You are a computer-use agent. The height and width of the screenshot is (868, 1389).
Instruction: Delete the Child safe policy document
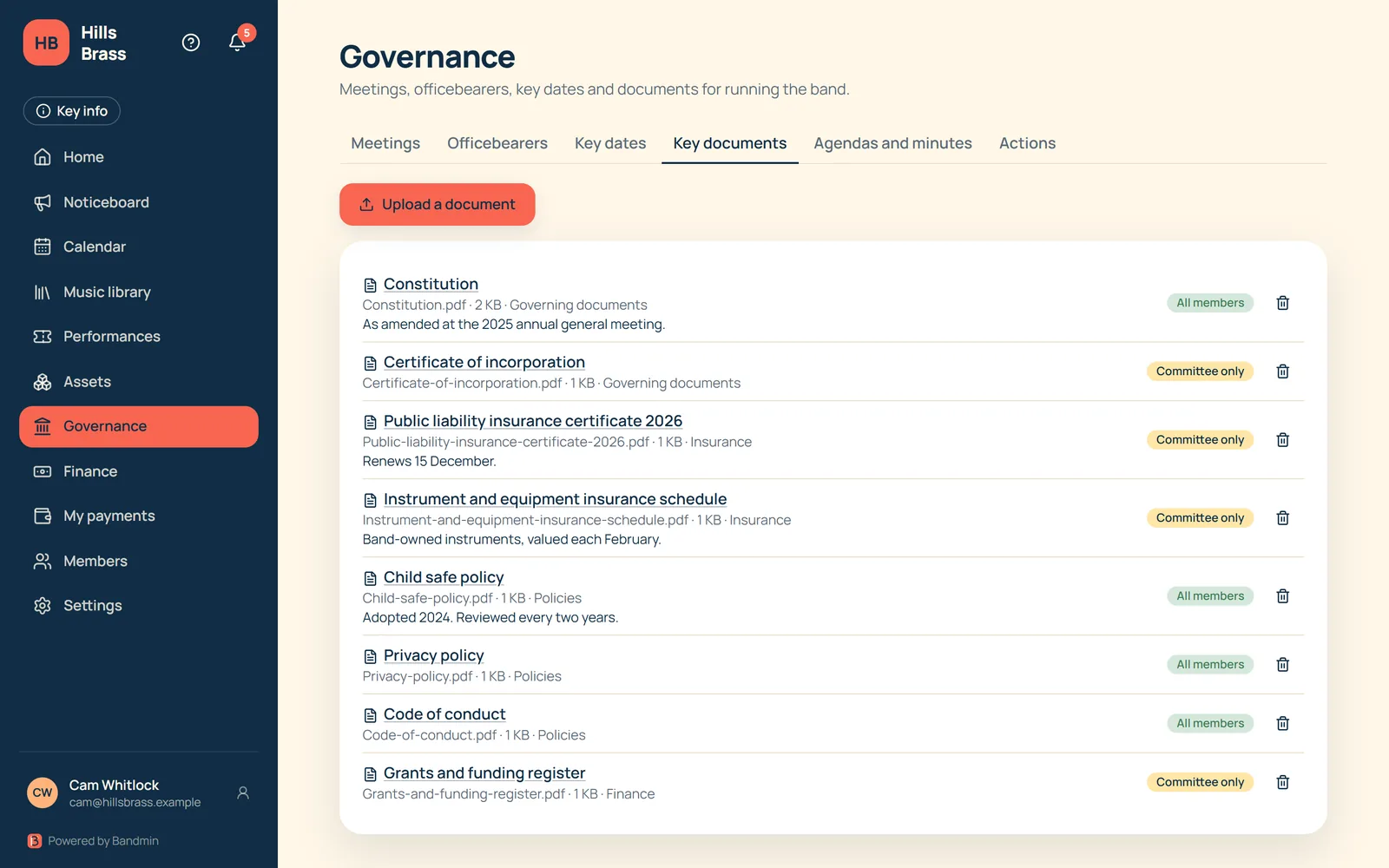point(1282,596)
